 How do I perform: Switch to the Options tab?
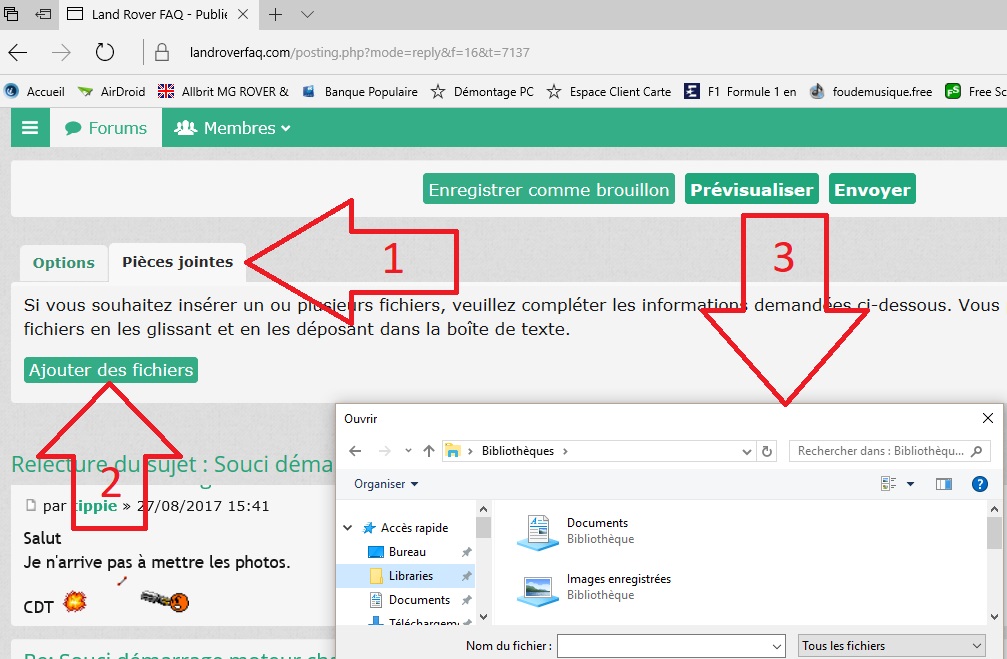coord(64,263)
